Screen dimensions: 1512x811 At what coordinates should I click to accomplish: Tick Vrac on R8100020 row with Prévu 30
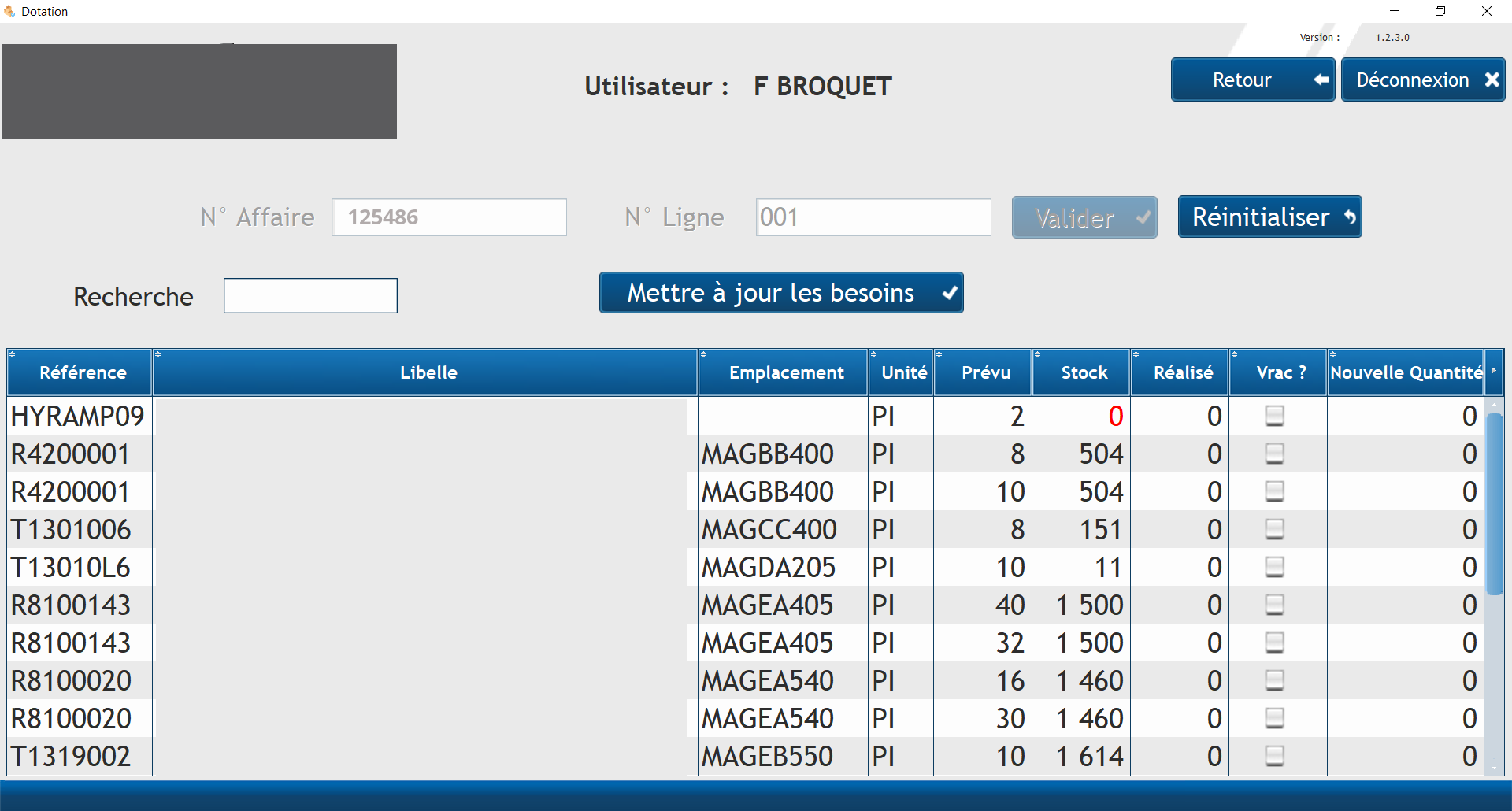[1275, 718]
